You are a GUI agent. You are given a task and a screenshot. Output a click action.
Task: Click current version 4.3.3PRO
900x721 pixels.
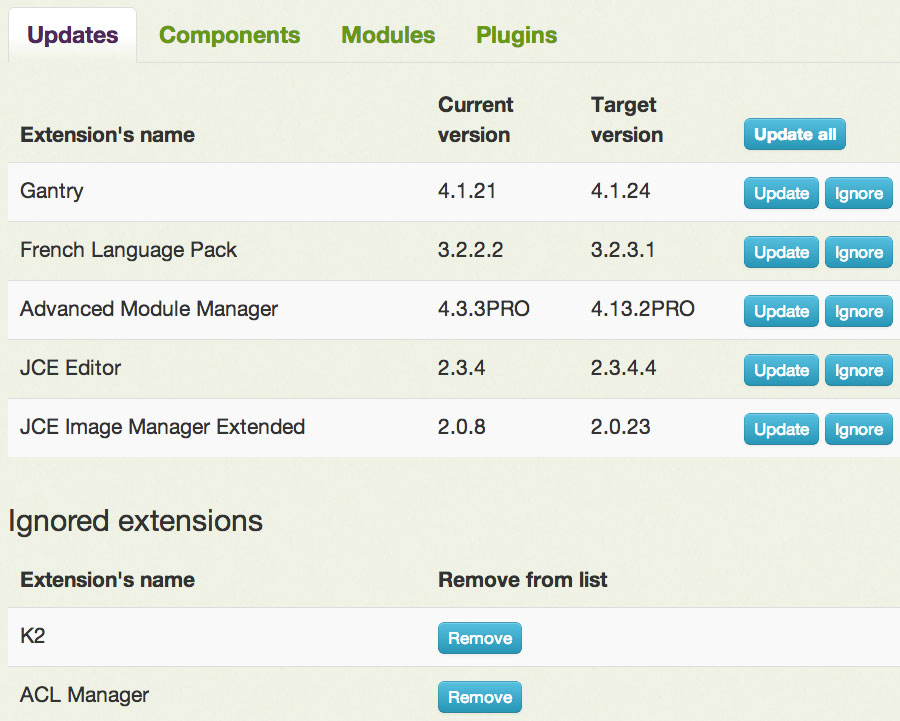[483, 309]
